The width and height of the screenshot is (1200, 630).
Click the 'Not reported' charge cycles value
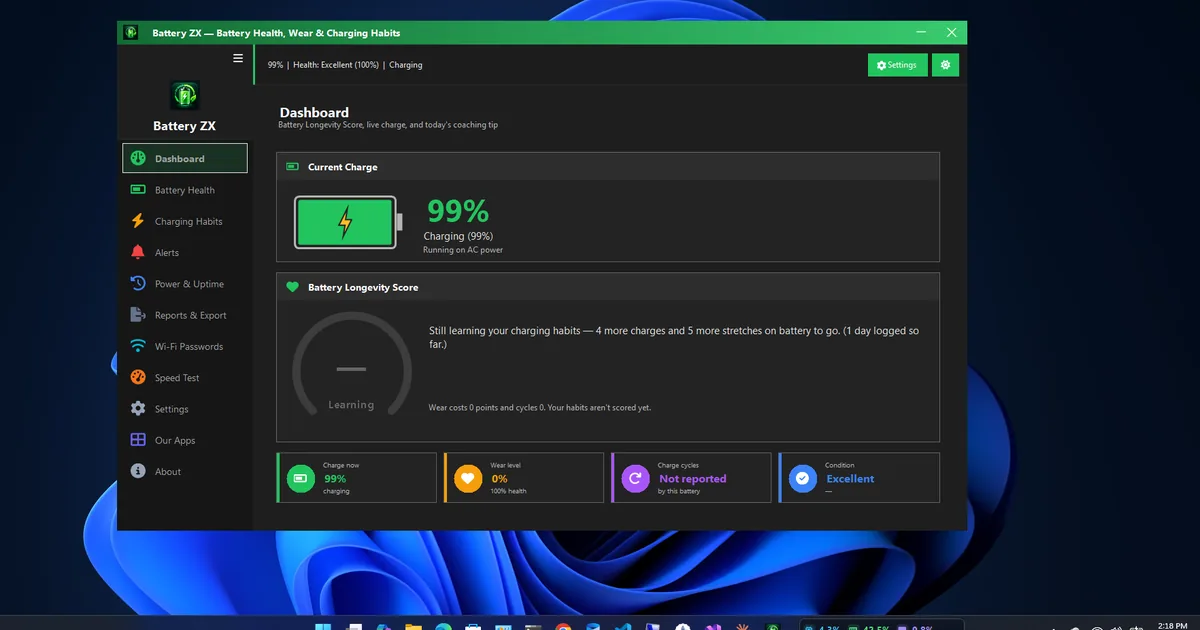click(x=693, y=479)
